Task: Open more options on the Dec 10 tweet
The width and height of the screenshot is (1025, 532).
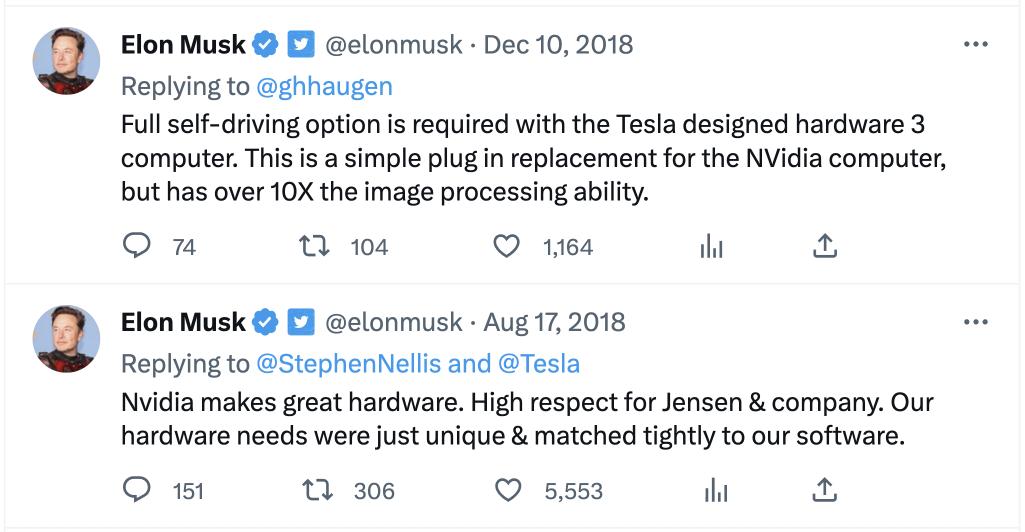Action: [x=975, y=45]
